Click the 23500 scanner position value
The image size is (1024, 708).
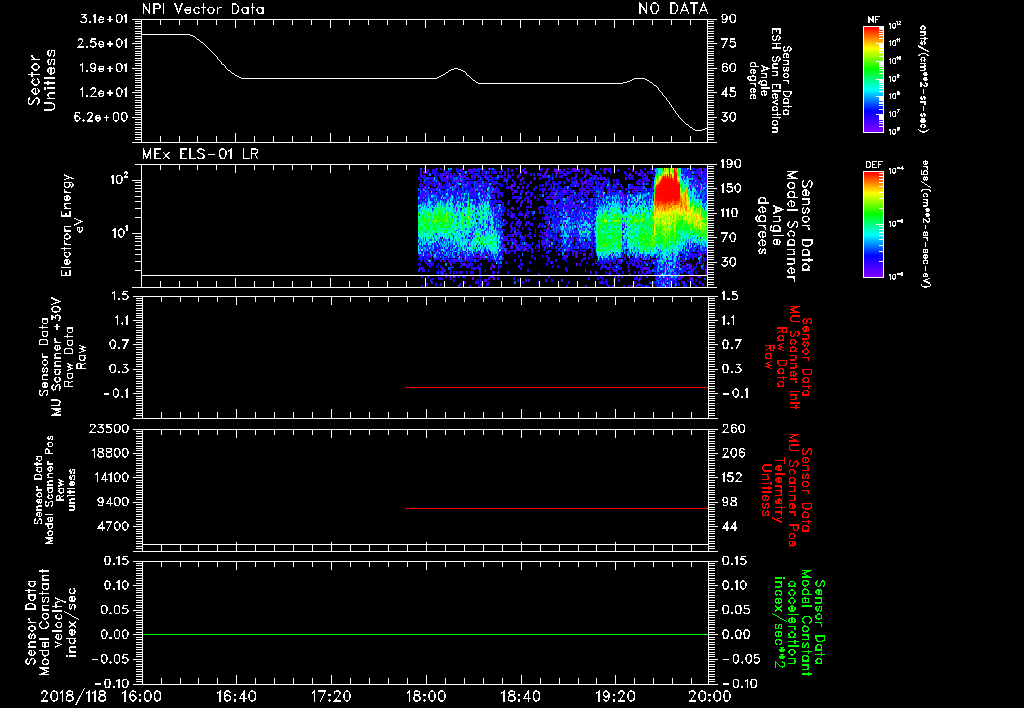108,429
